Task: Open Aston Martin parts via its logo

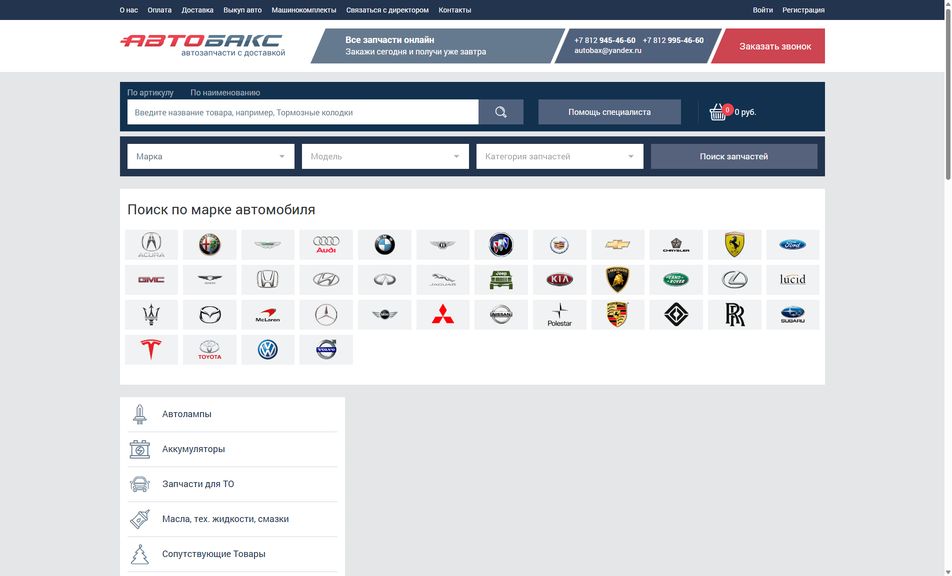Action: point(268,245)
